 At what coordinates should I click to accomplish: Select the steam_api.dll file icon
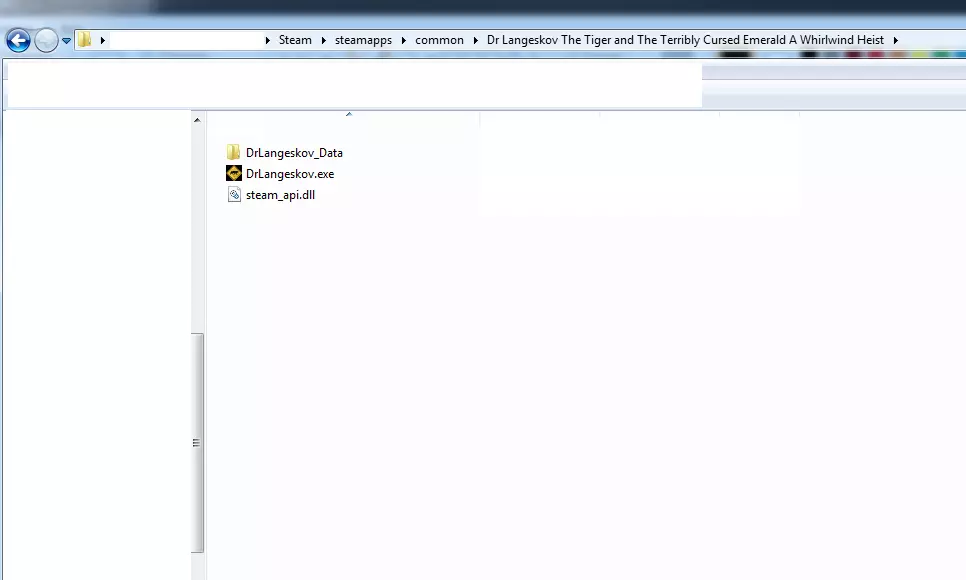pos(234,195)
